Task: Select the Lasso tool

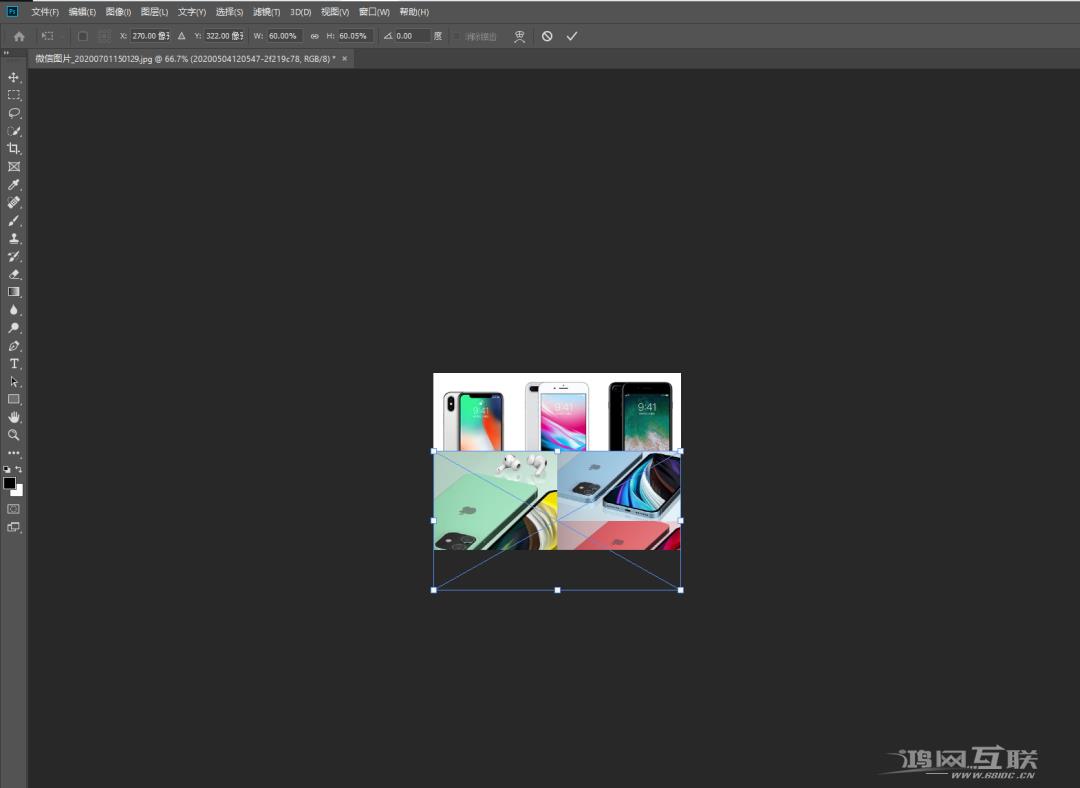Action: [x=14, y=113]
